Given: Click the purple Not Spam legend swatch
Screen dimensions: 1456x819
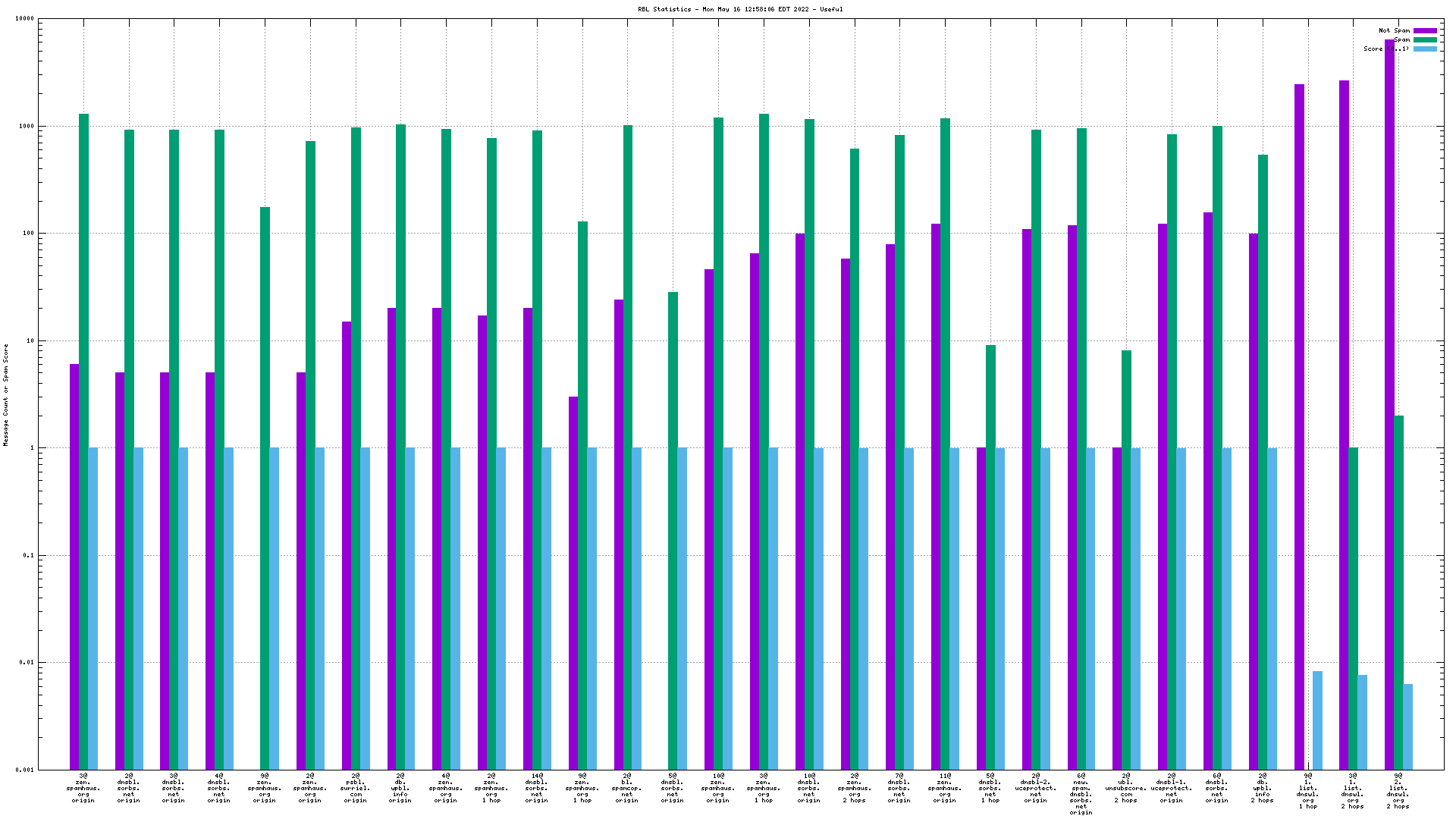Looking at the screenshot, I should pos(1425,31).
